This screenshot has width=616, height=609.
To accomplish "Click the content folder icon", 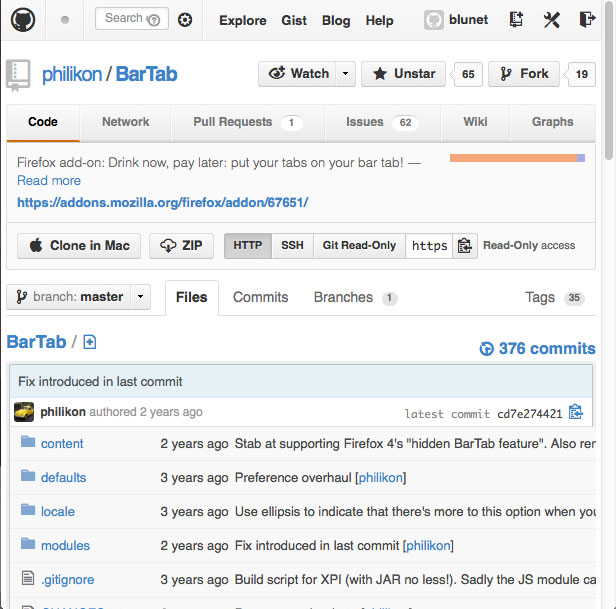I will [28, 442].
